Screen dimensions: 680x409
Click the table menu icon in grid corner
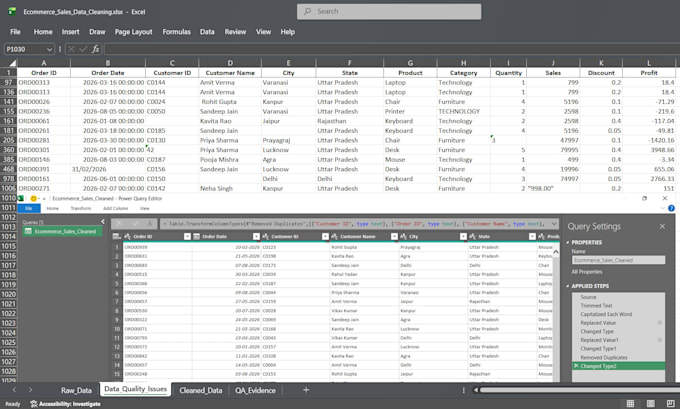coord(116,236)
